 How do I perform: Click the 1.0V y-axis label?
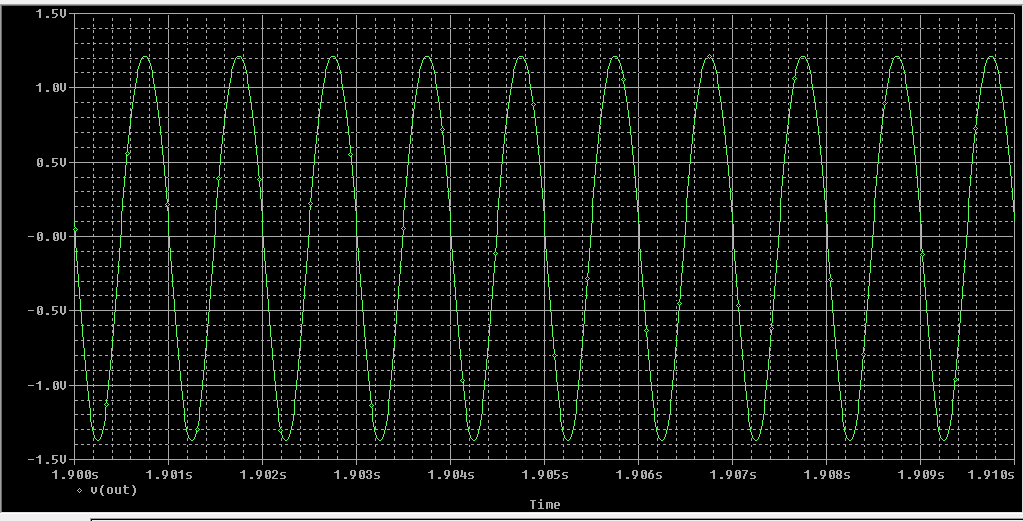pos(50,88)
